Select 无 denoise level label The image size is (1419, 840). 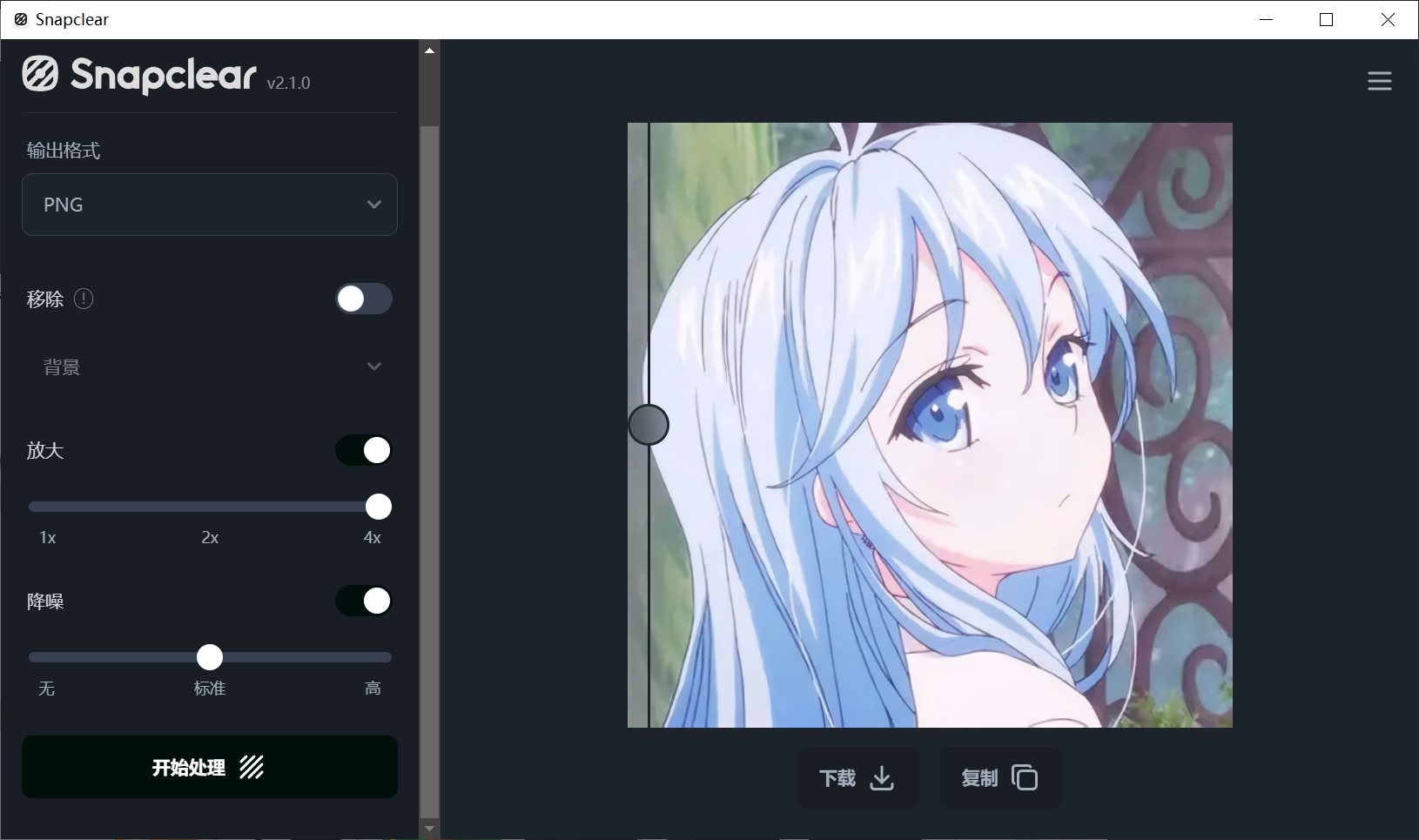47,689
